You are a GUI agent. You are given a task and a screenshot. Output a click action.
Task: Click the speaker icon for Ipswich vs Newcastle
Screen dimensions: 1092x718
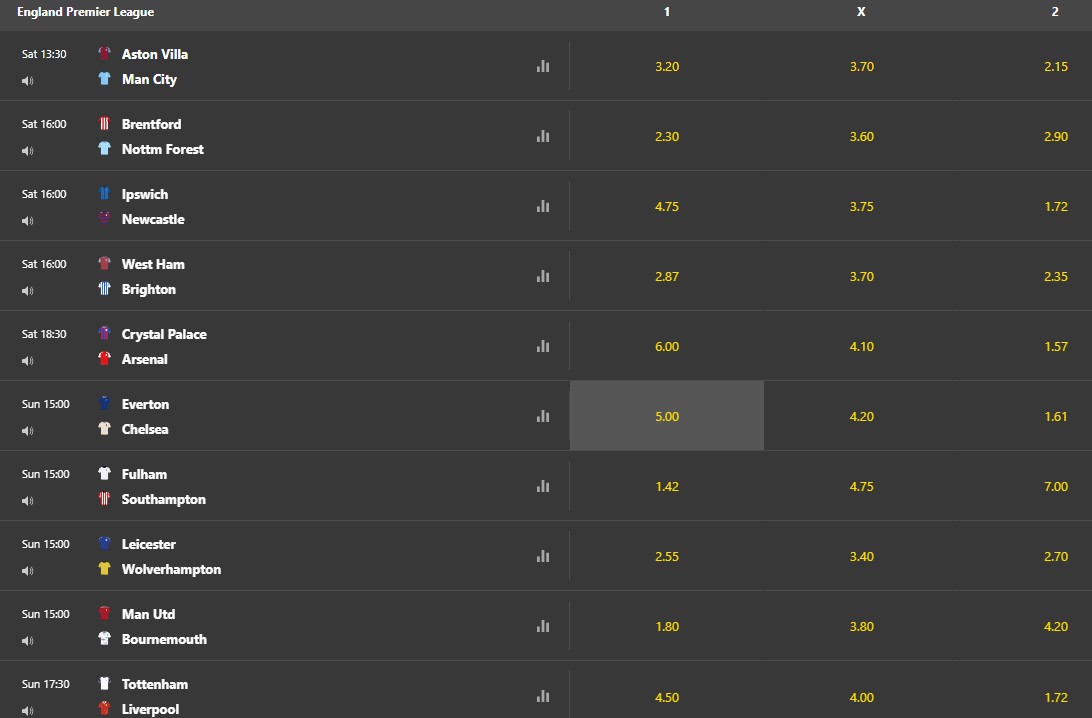pos(28,221)
